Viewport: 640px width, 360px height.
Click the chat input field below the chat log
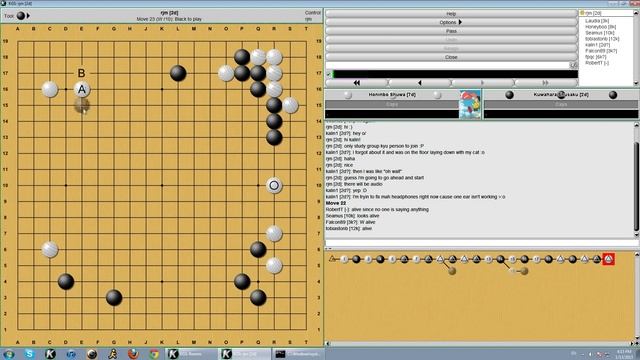[x=482, y=243]
